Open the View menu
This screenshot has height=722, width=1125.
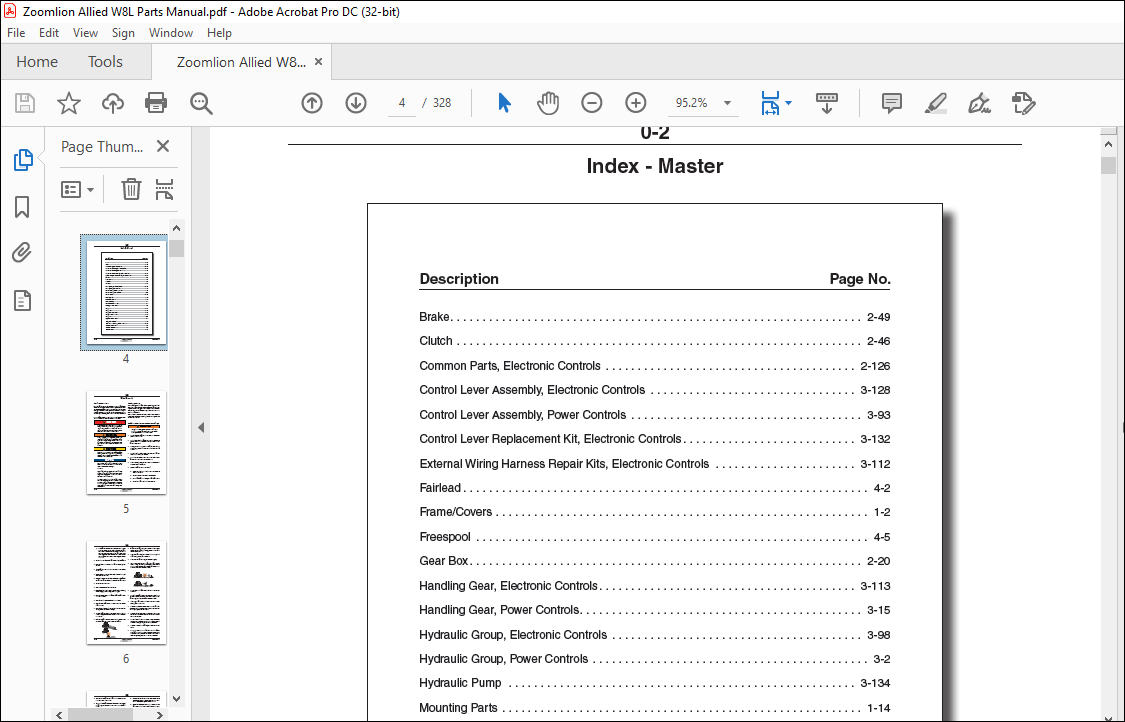coord(85,33)
